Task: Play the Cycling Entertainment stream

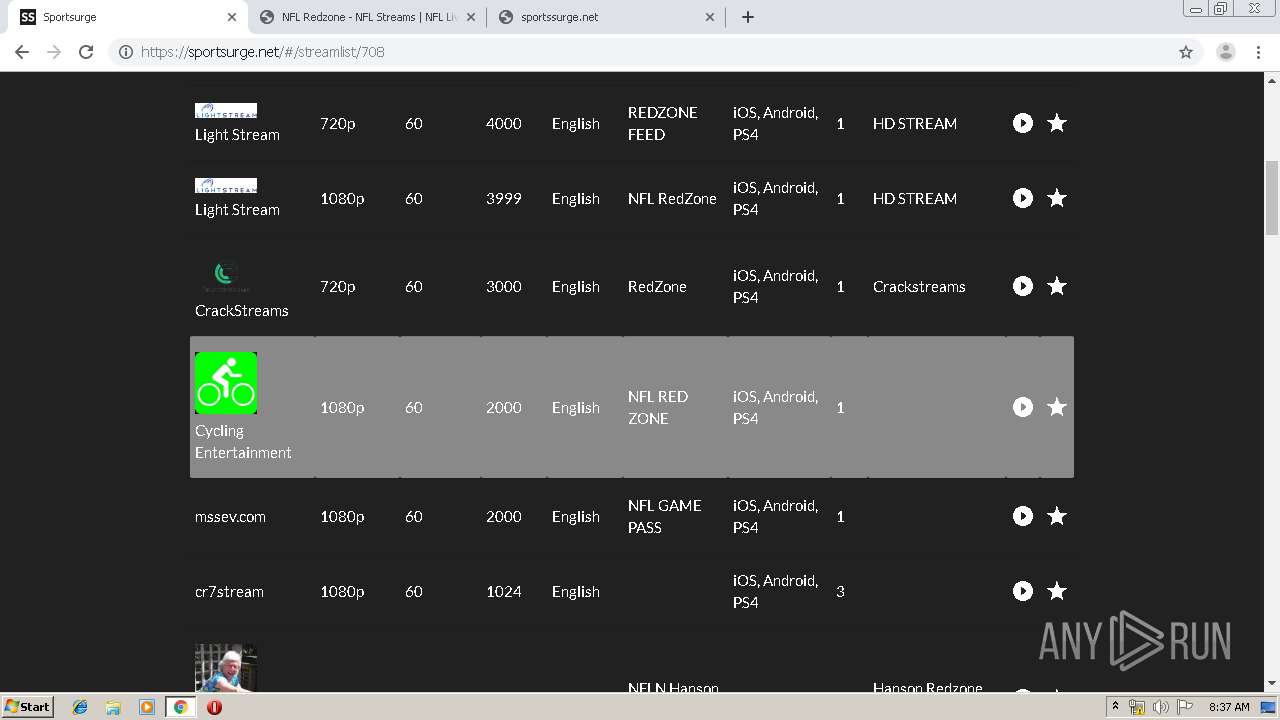Action: 1022,407
